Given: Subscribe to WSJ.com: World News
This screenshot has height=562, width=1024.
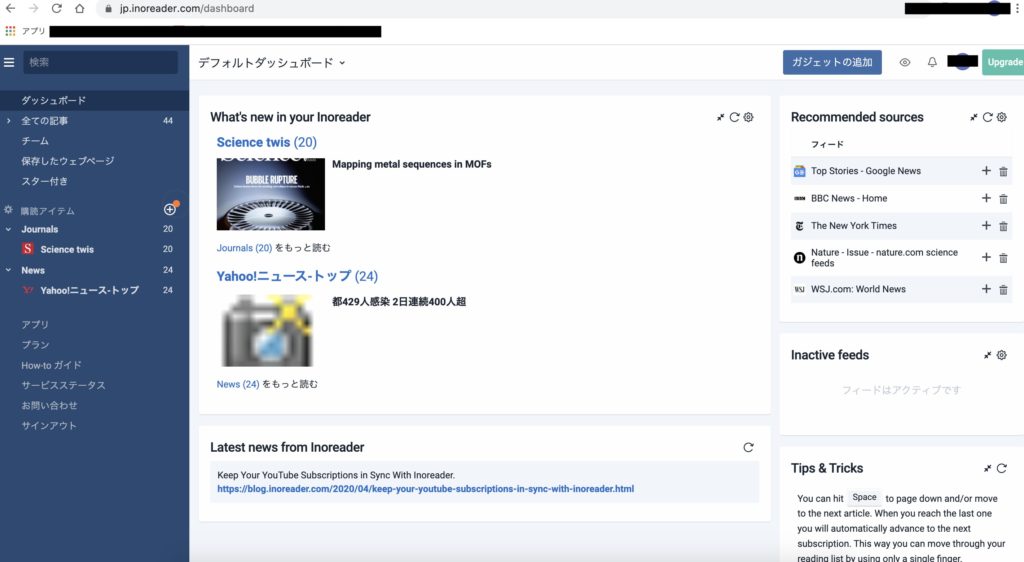Looking at the screenshot, I should coord(986,289).
